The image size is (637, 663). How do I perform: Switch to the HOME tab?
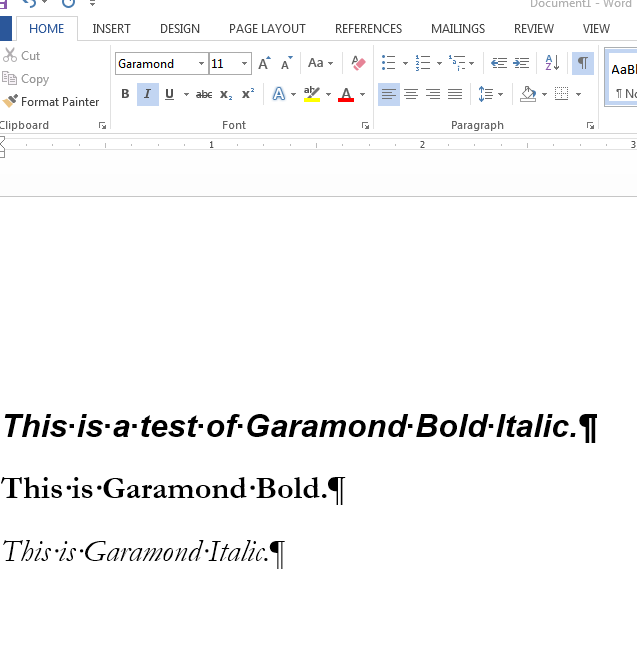coord(46,29)
